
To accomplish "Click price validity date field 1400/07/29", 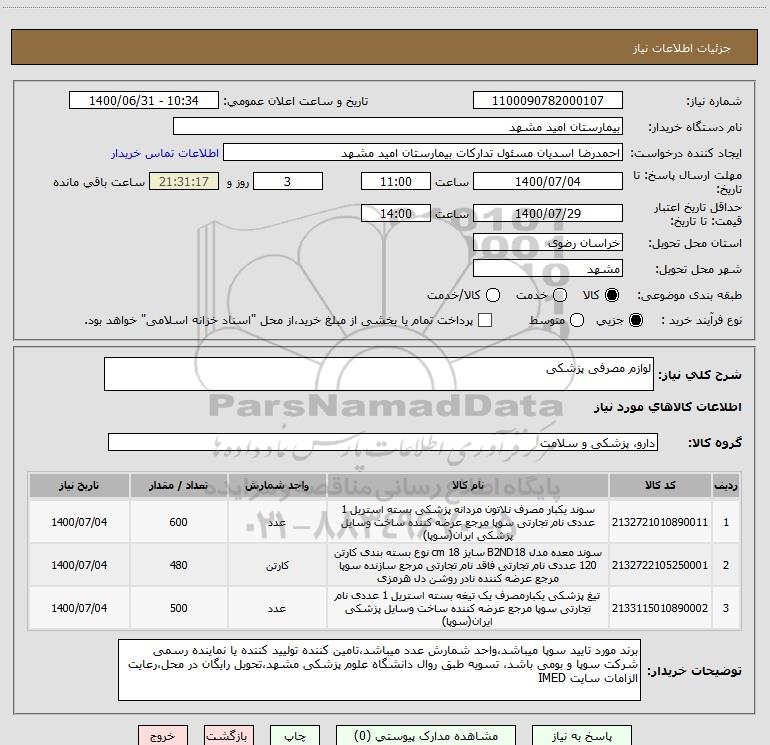I will 548,213.
